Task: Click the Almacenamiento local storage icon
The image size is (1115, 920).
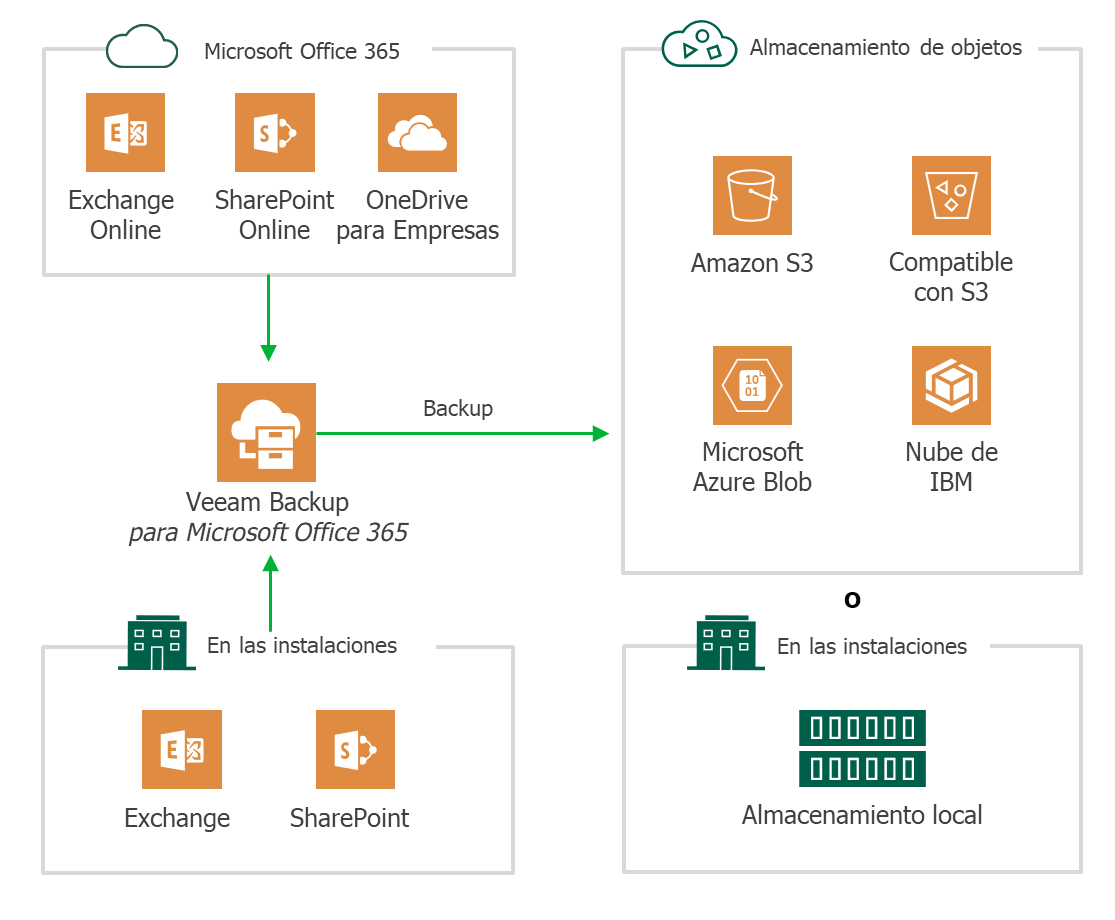Action: click(862, 748)
